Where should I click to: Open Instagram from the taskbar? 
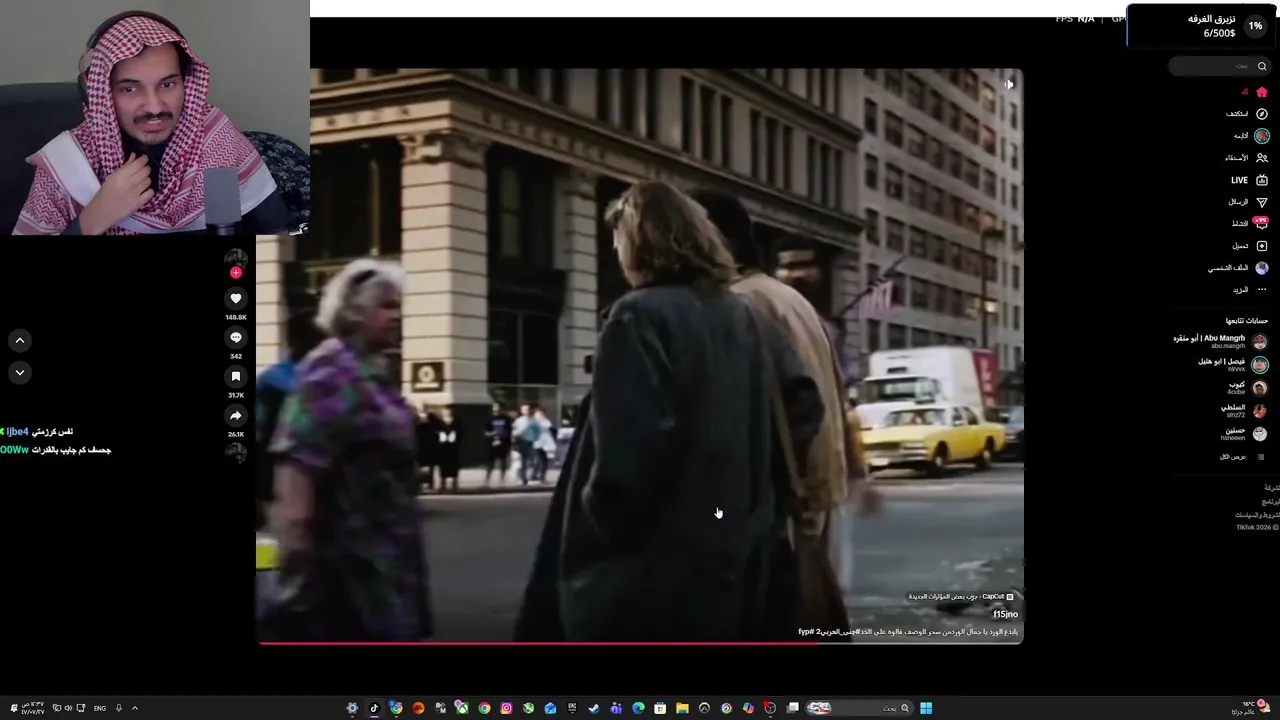point(506,708)
